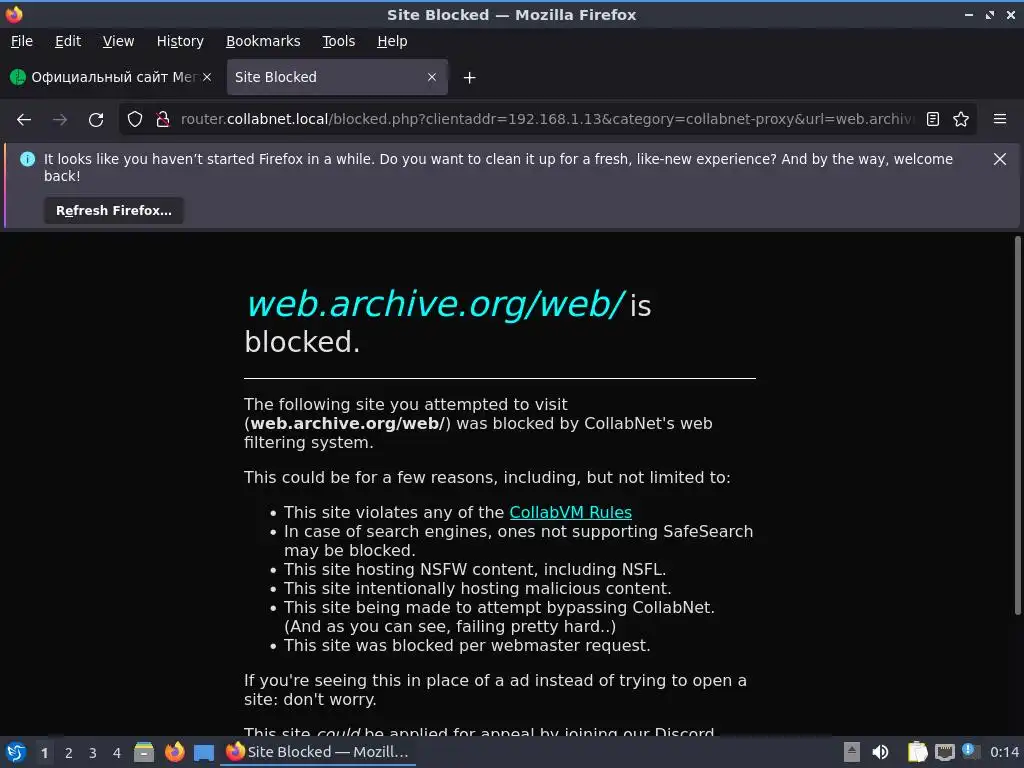Click the forward navigation arrow
1024x768 pixels.
60,120
